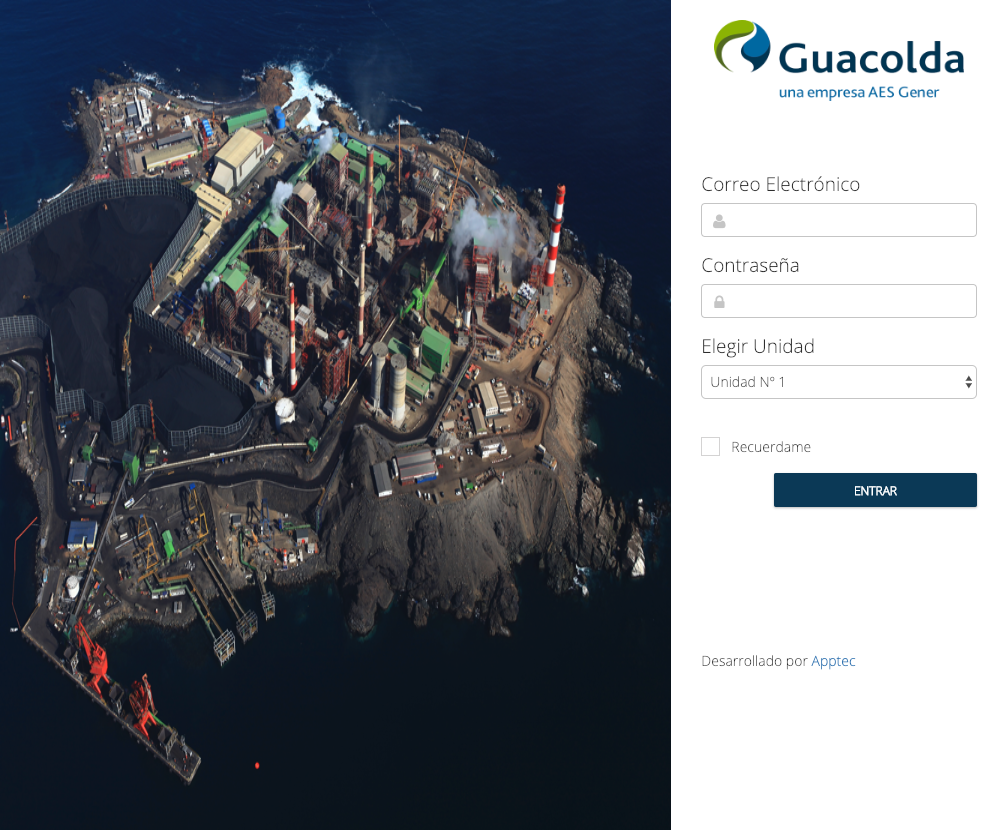Click the 'Elegir Unidad' label
Image resolution: width=1007 pixels, height=830 pixels.
758,346
